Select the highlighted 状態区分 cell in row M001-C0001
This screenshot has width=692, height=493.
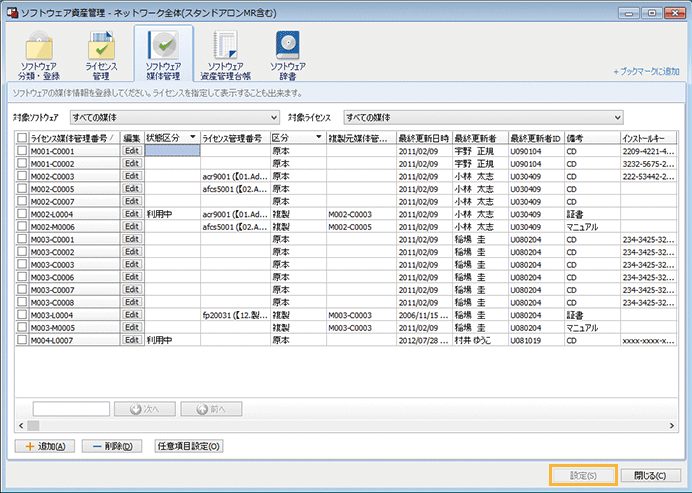pyautogui.click(x=173, y=151)
